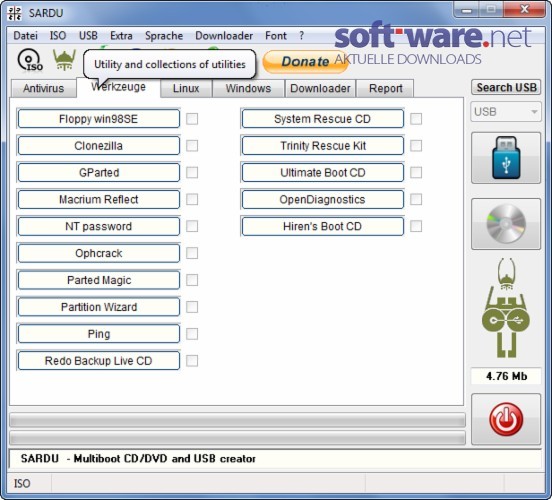Tick the Hiren's Boot CD checkbox
Image resolution: width=552 pixels, height=500 pixels.
click(416, 226)
